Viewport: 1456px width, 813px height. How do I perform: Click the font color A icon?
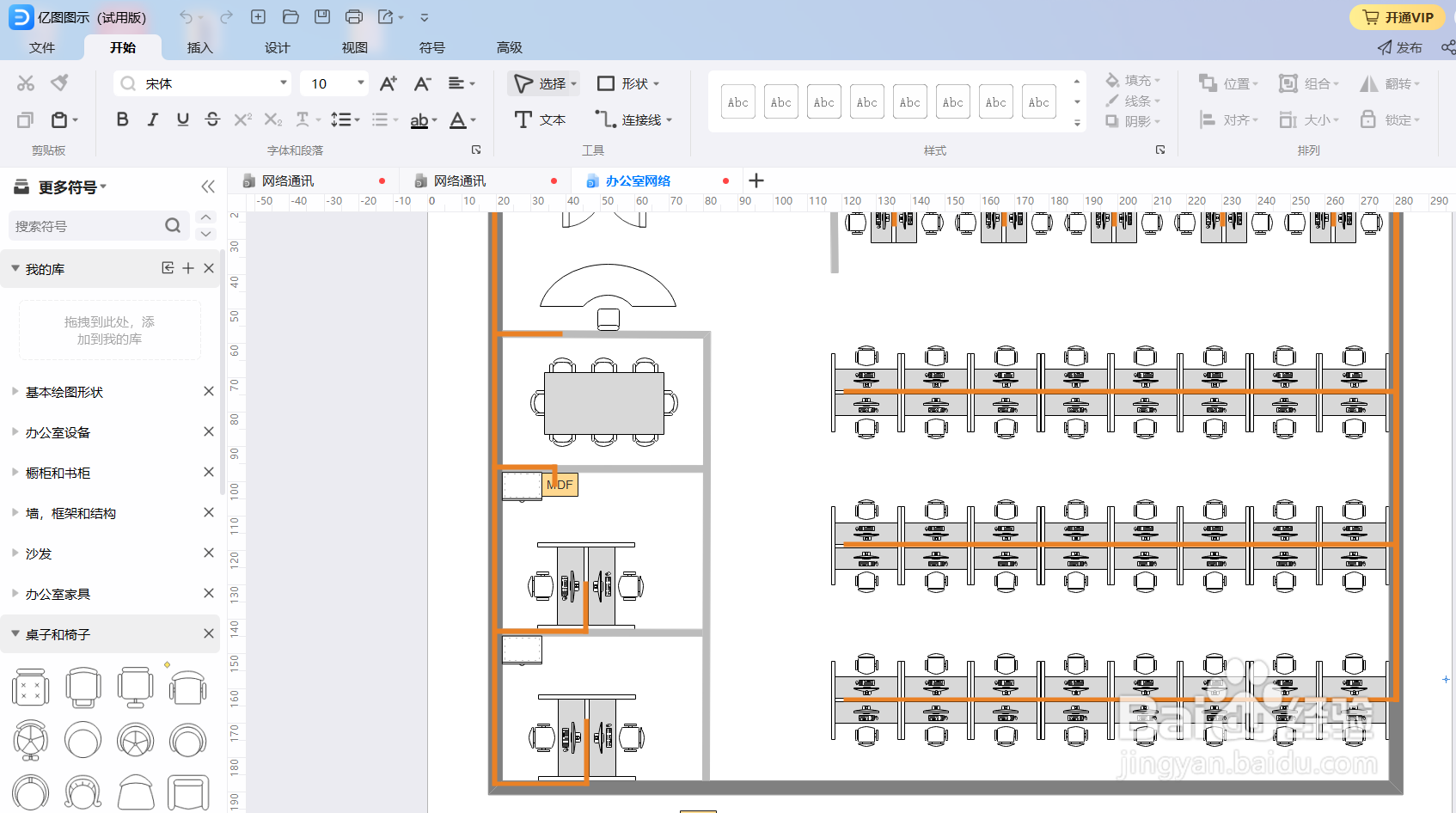click(x=459, y=119)
